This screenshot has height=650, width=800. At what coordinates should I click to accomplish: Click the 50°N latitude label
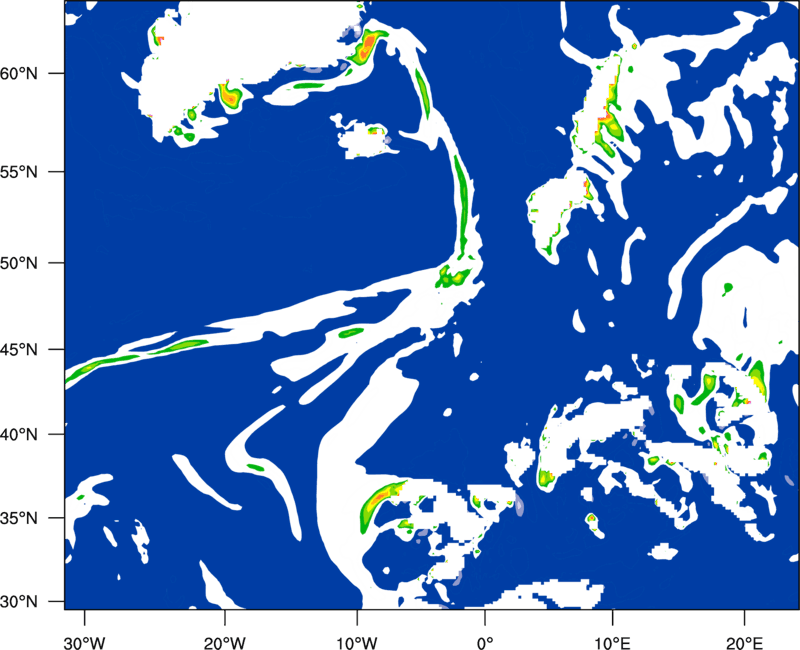(x=19, y=264)
